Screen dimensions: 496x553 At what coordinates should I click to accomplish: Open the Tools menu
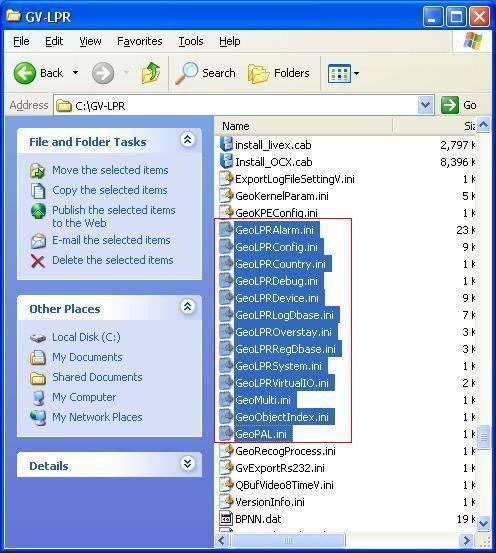pyautogui.click(x=191, y=41)
